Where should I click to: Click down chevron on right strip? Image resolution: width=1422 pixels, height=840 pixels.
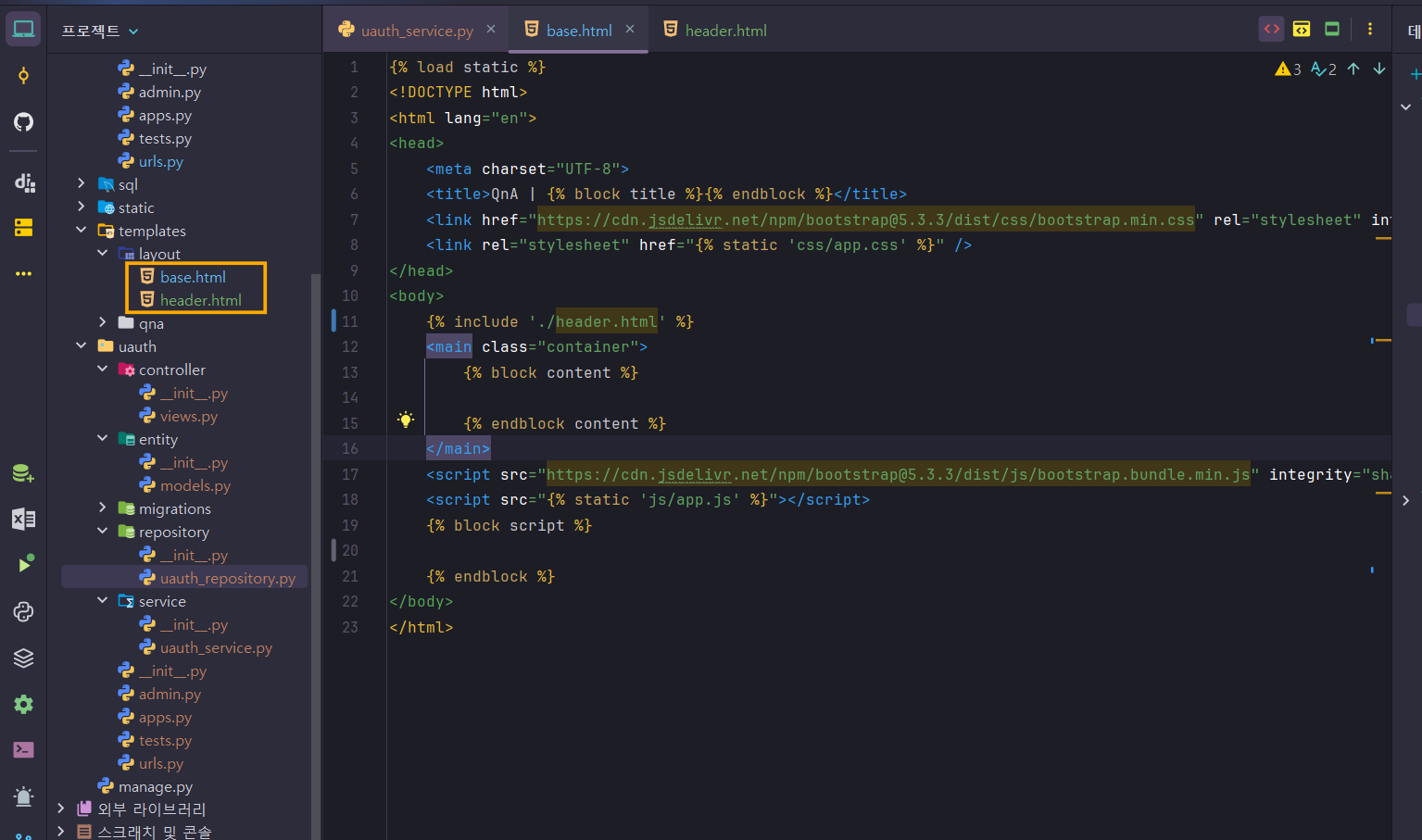click(1406, 107)
